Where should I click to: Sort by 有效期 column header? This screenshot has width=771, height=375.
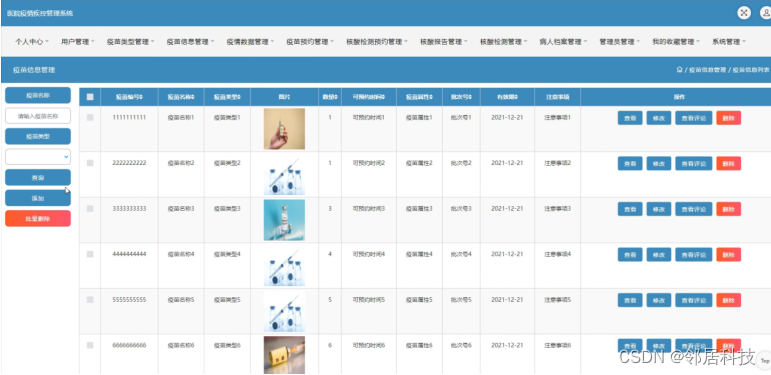click(507, 97)
